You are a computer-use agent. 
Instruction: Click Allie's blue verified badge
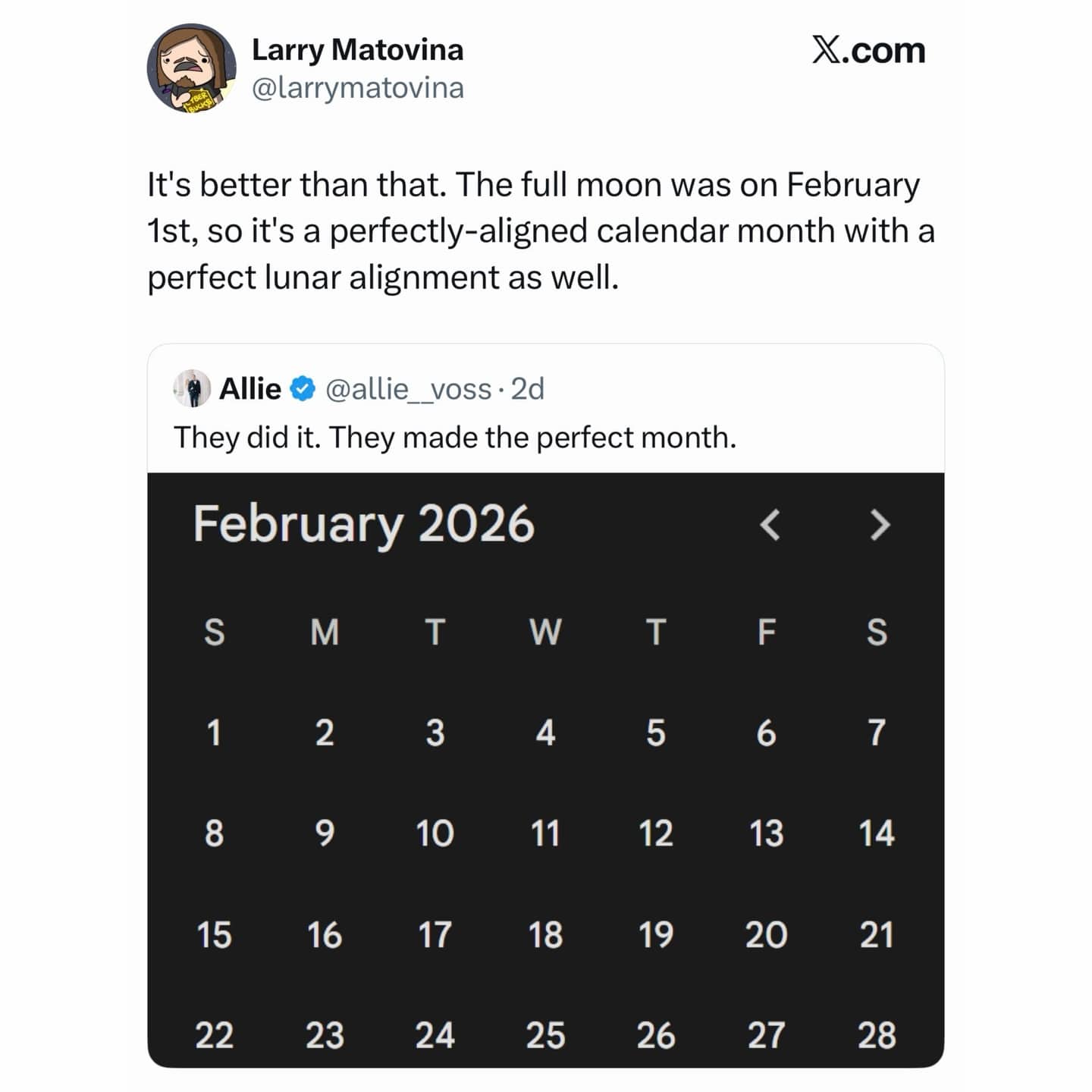(303, 389)
